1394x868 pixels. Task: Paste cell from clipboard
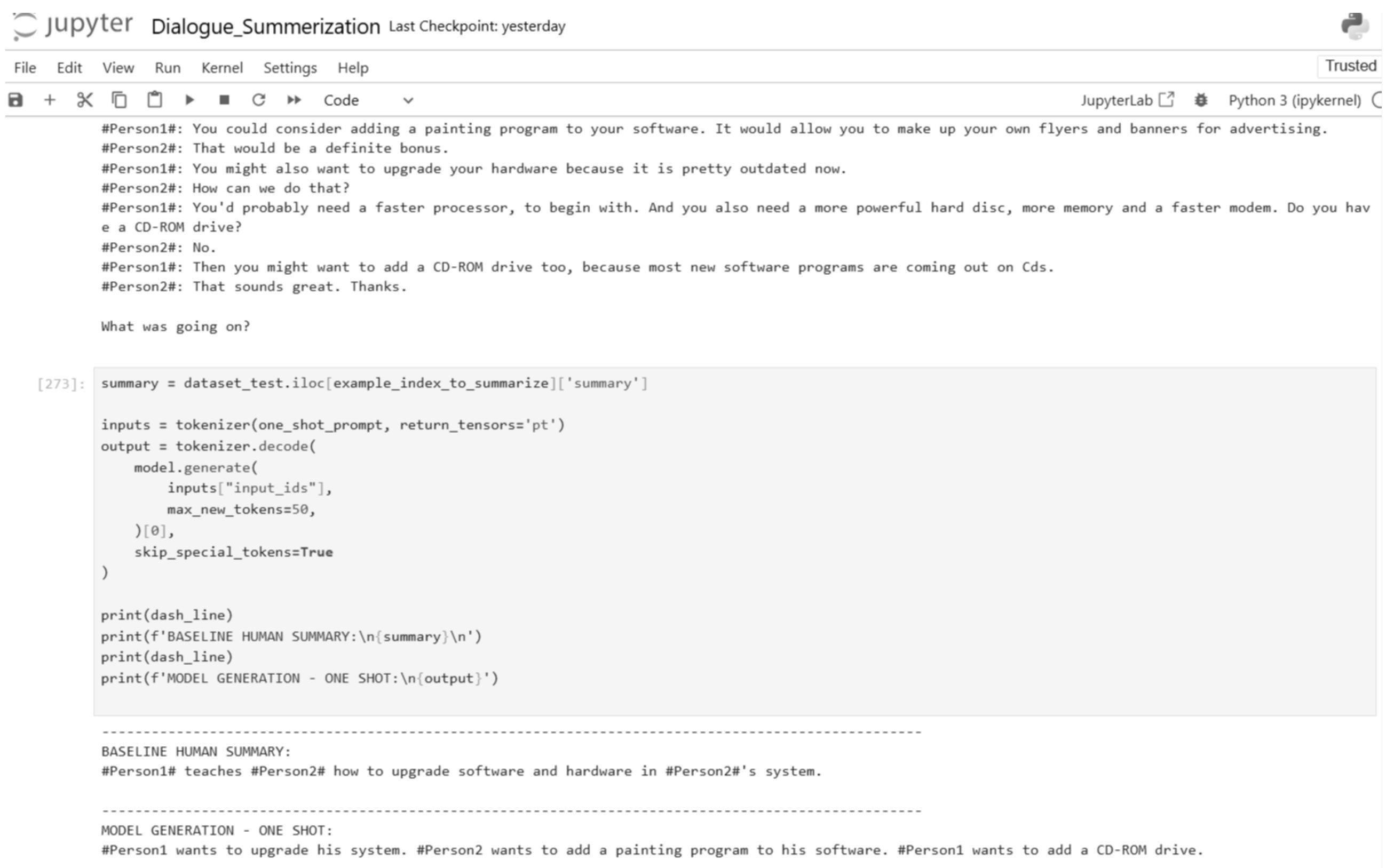[x=154, y=100]
